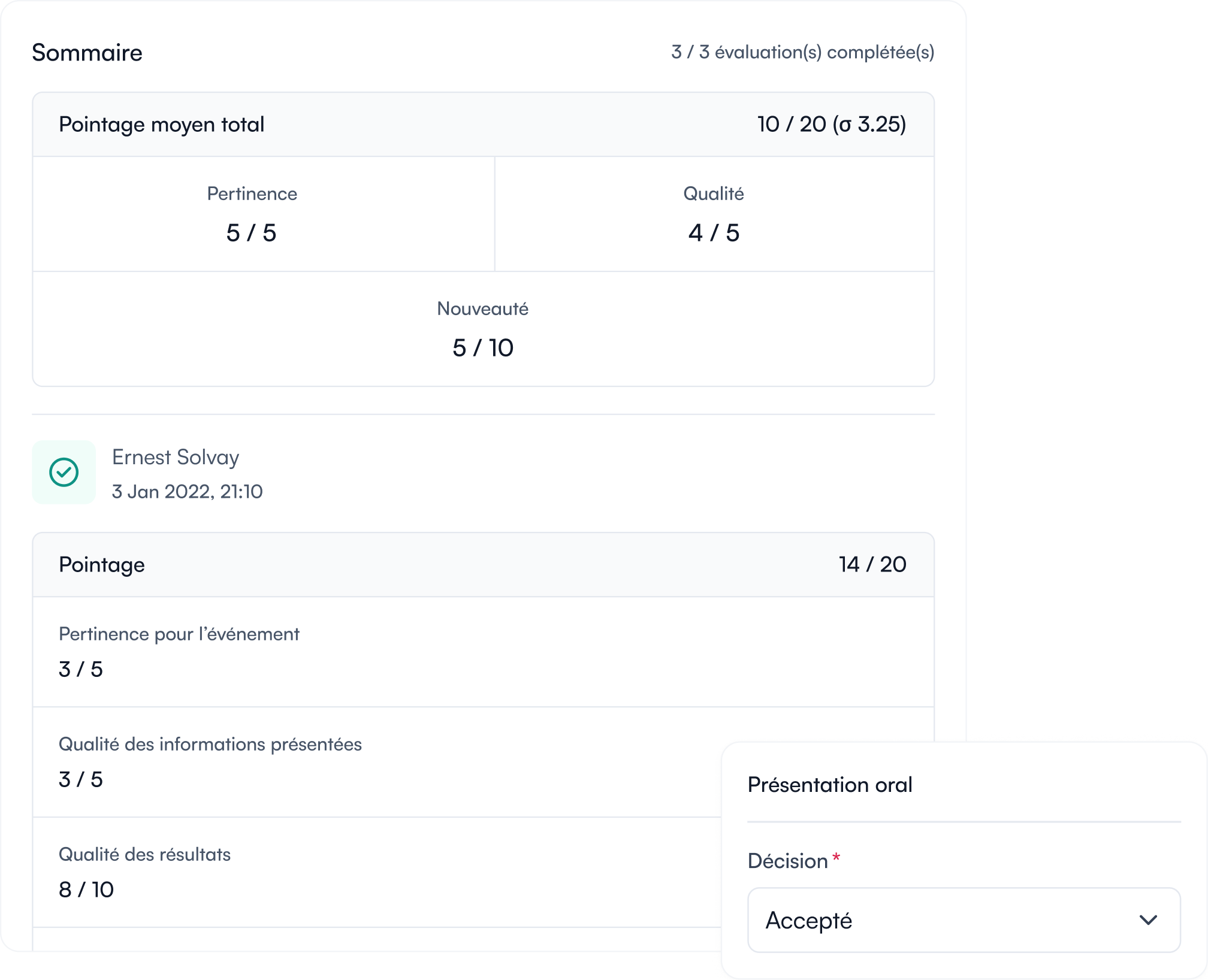Click the '3 / 5' score under Qualité des informations
This screenshot has height=980, width=1208.
(81, 779)
